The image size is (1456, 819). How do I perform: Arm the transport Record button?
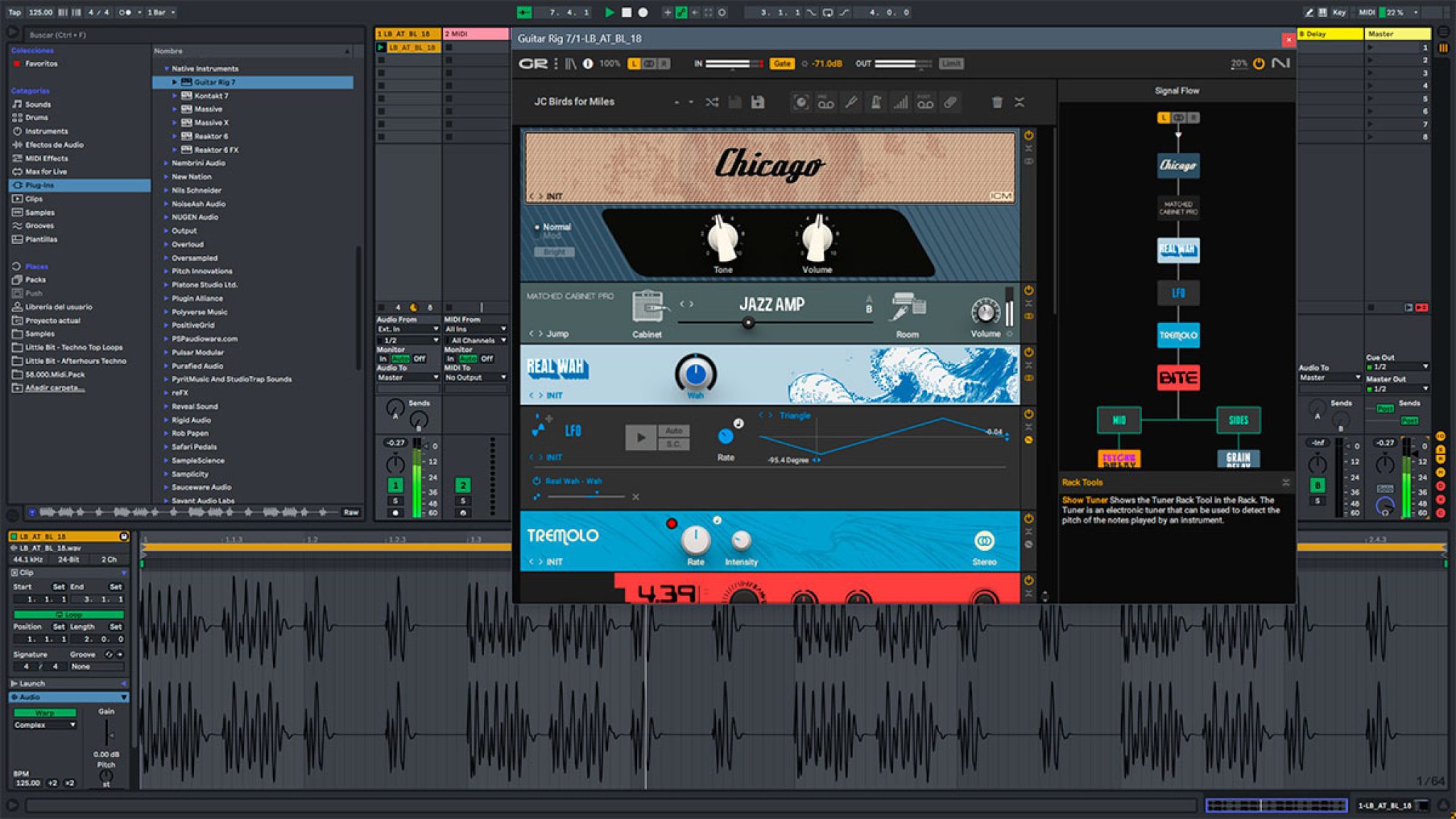(643, 12)
